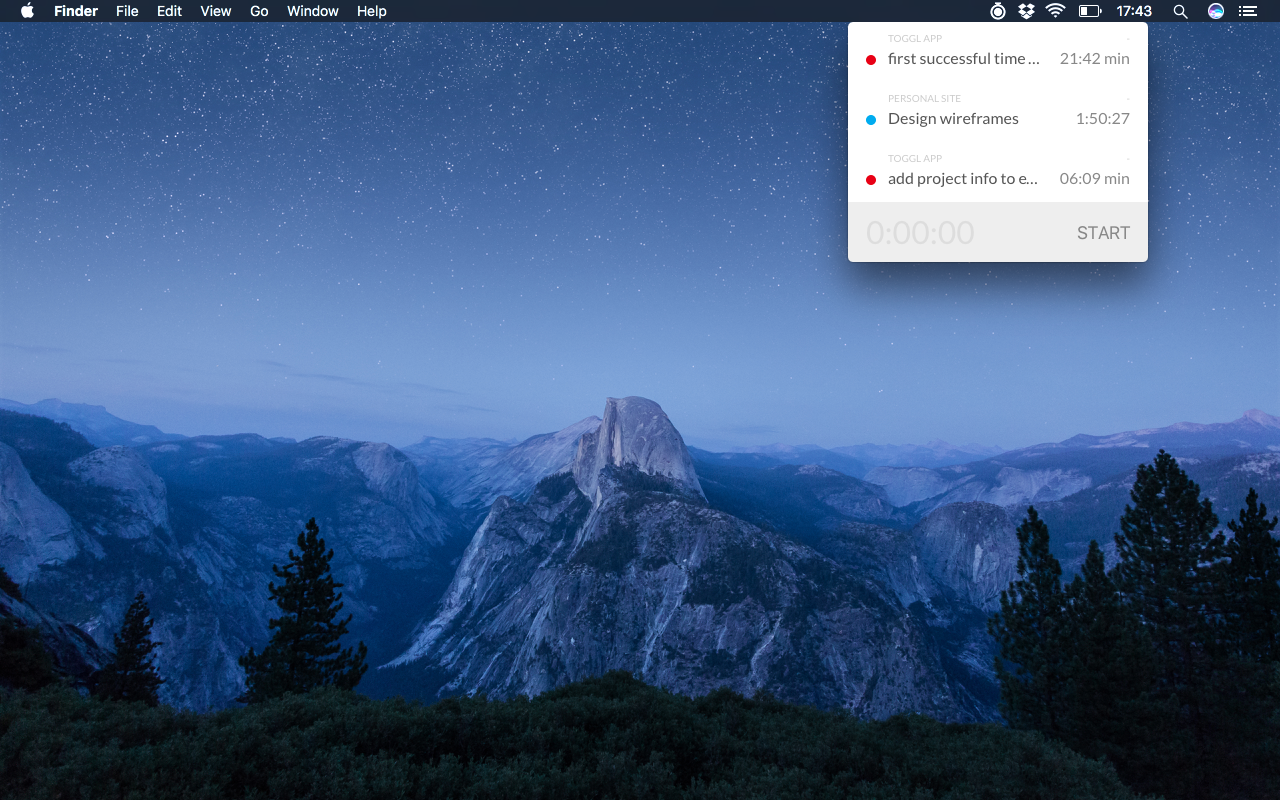Viewport: 1280px width, 800px height.
Task: Open Spotlight search magnifying glass
Action: point(1180,11)
